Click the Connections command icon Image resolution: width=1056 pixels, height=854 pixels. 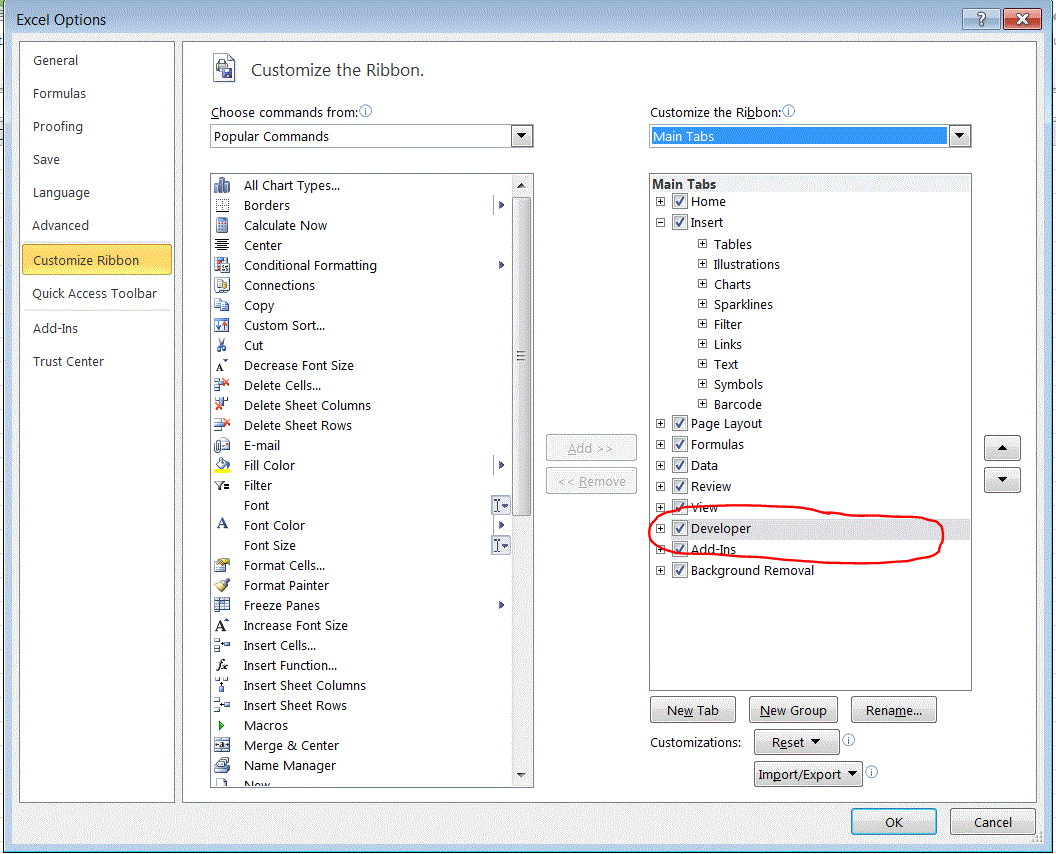click(222, 285)
